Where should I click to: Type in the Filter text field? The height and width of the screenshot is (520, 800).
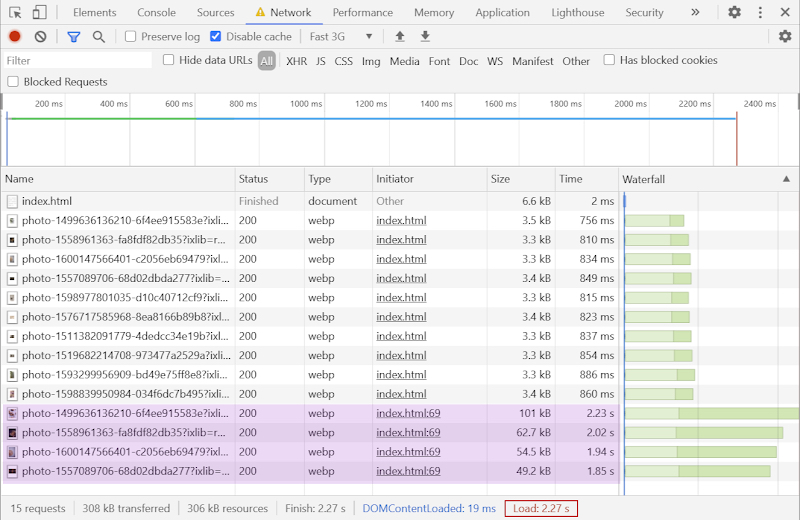[x=78, y=61]
